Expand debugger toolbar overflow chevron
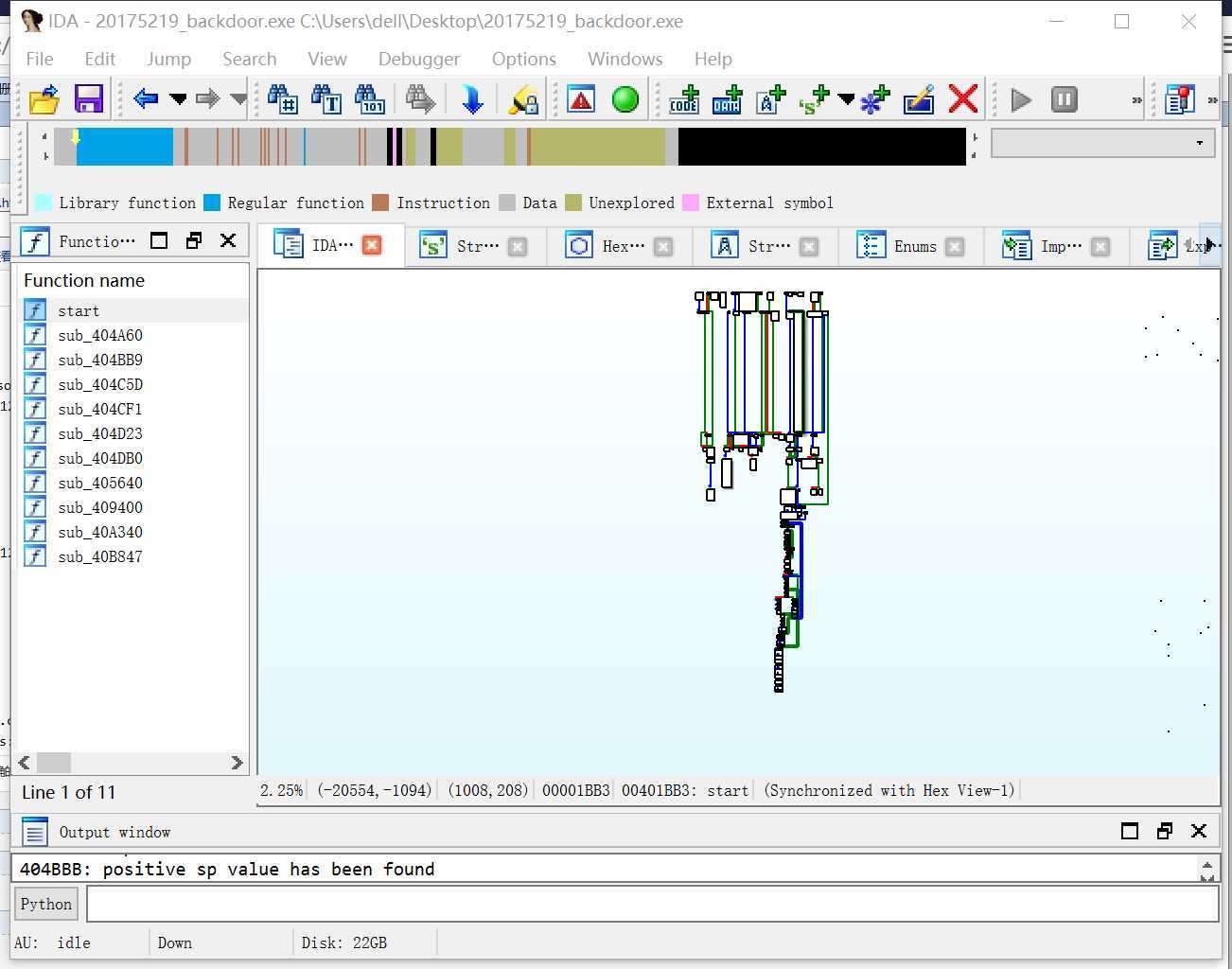This screenshot has width=1232, height=969. click(1136, 99)
